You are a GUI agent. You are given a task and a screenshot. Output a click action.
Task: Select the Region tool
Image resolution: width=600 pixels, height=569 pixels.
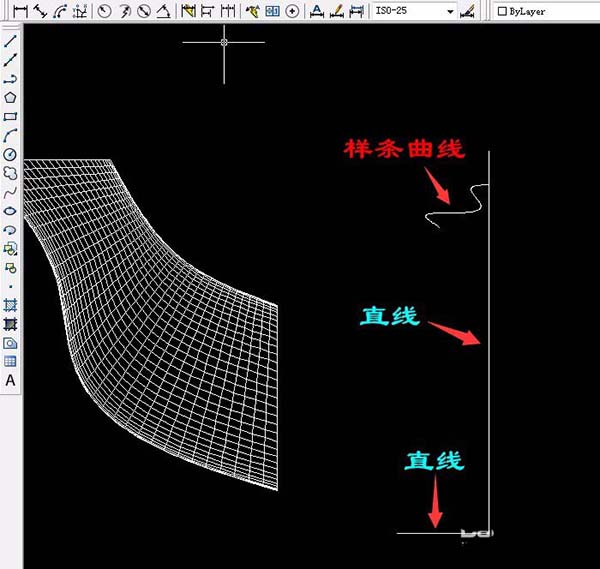[10, 343]
